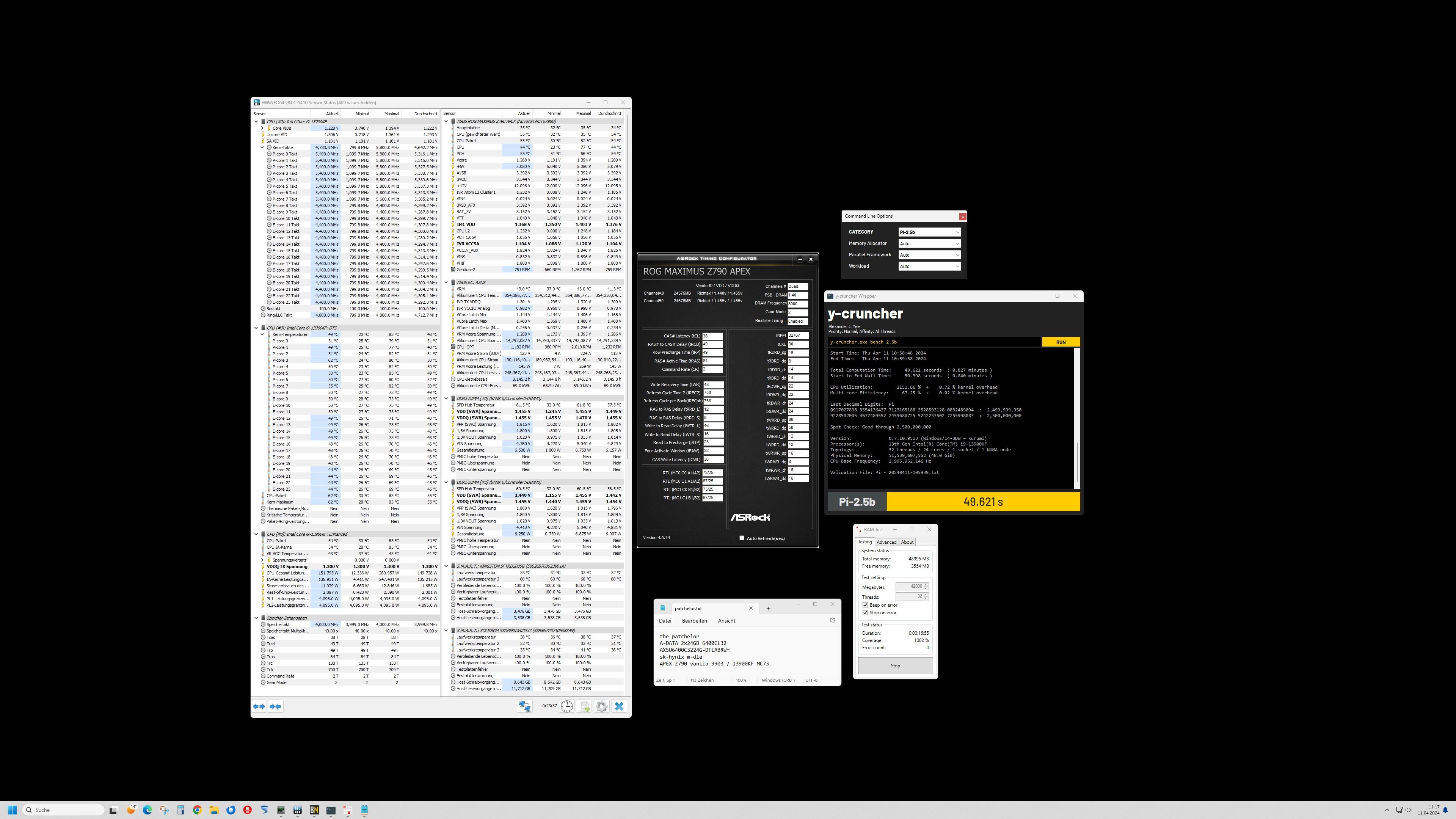Image resolution: width=1456 pixels, height=819 pixels.
Task: Close patchelor.txt tab in Notepad
Action: click(x=751, y=608)
